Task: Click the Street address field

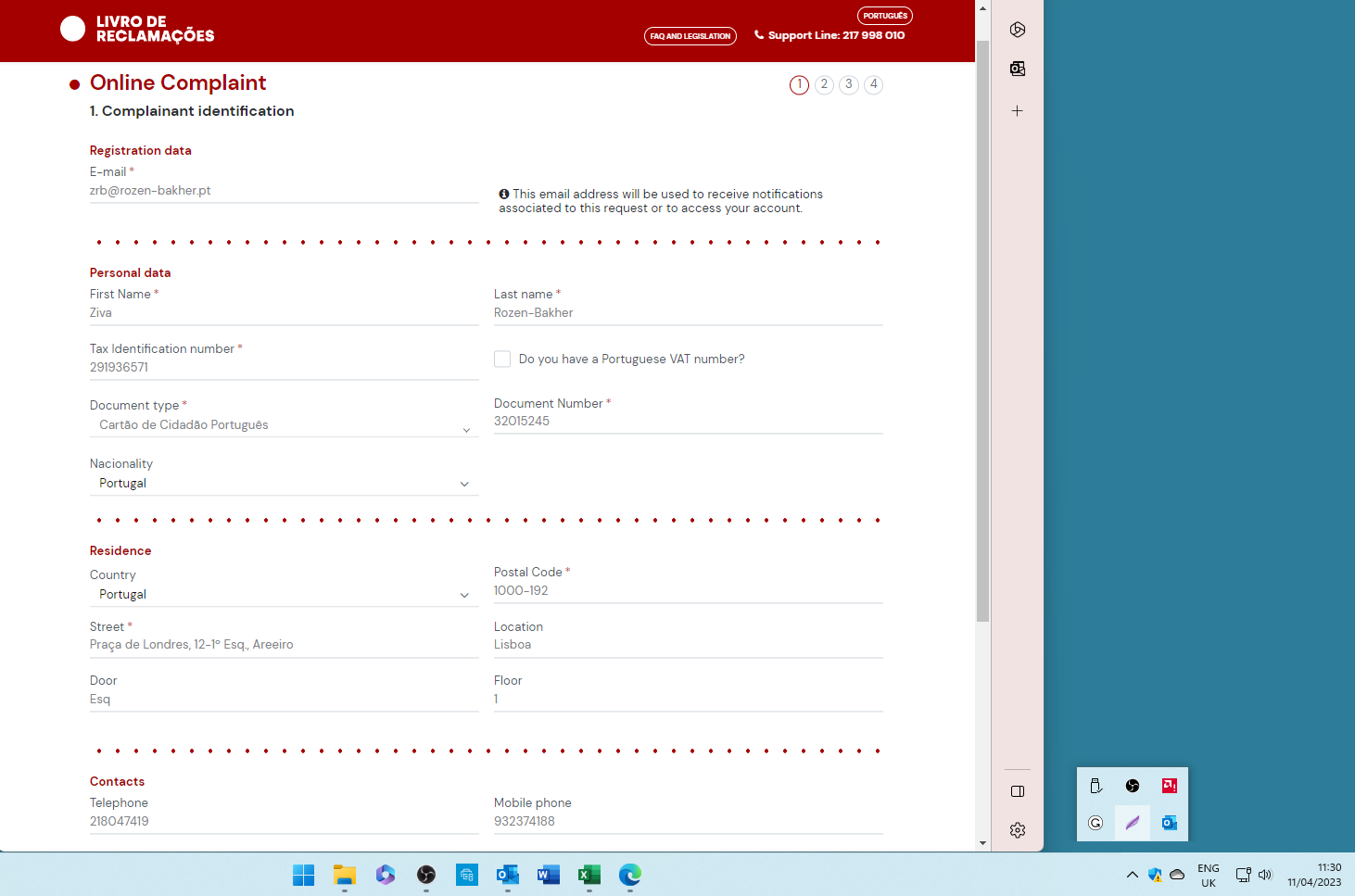Action: (285, 645)
